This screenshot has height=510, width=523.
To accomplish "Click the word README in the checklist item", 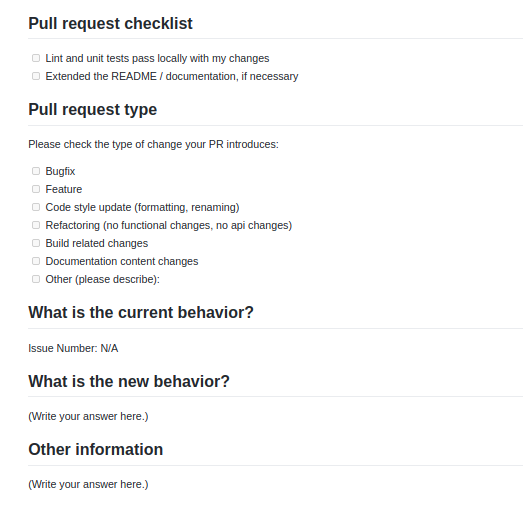I will coord(134,76).
